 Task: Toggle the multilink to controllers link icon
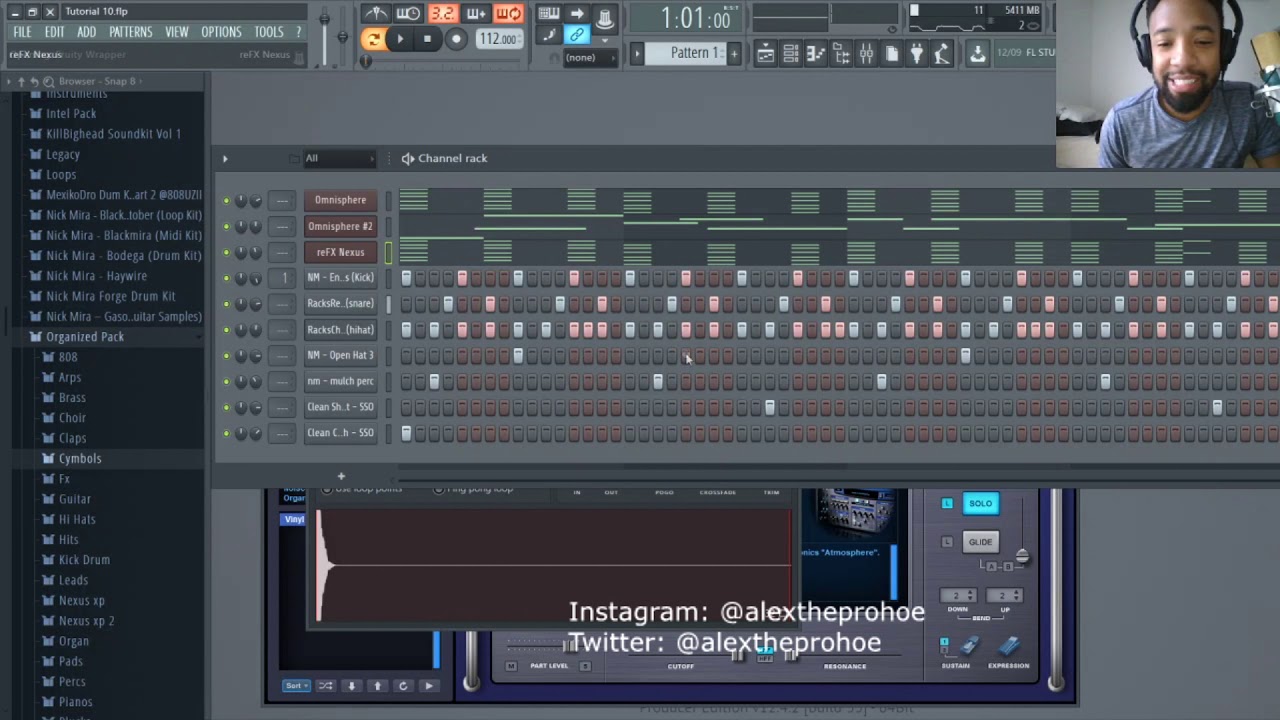pos(577,35)
